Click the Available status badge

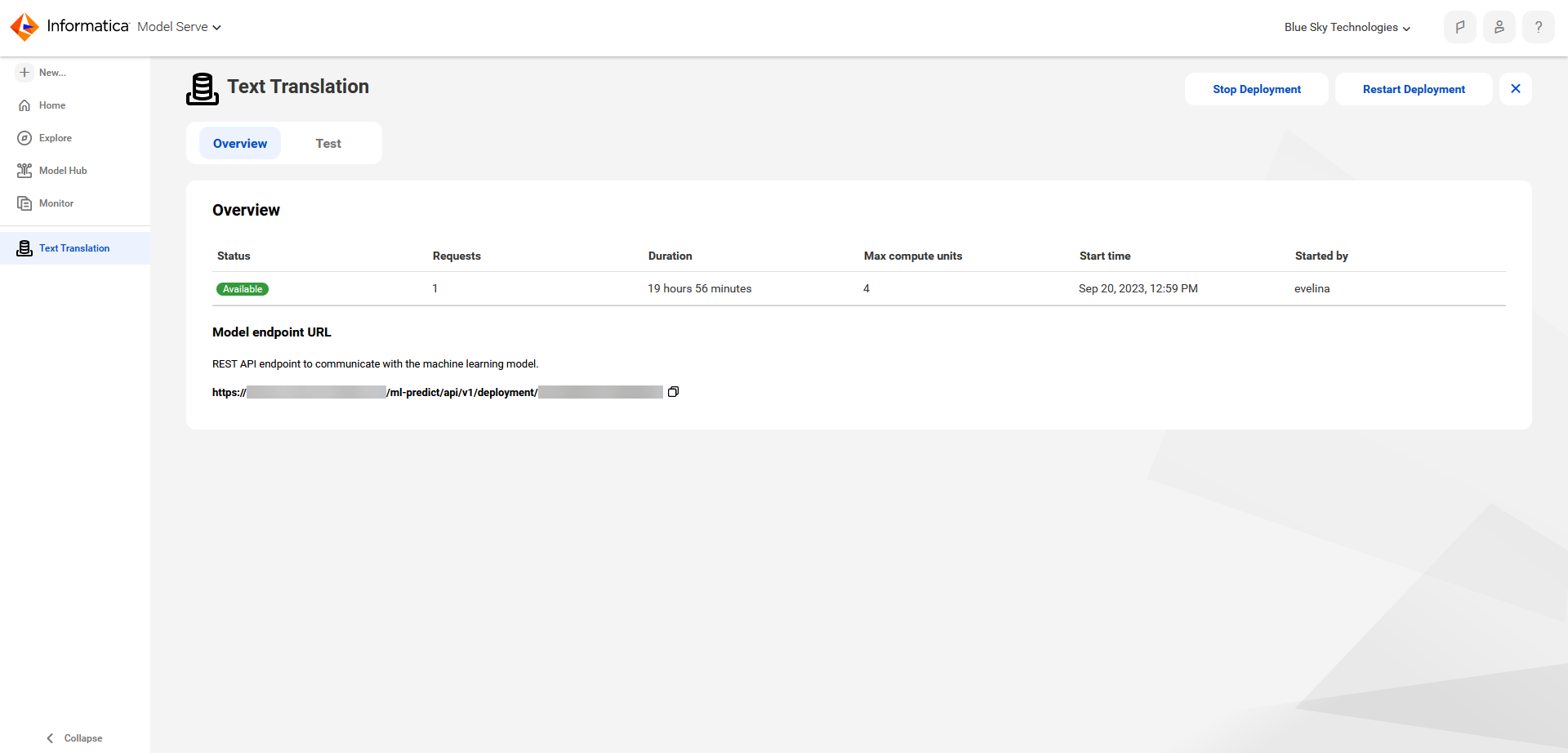point(243,289)
